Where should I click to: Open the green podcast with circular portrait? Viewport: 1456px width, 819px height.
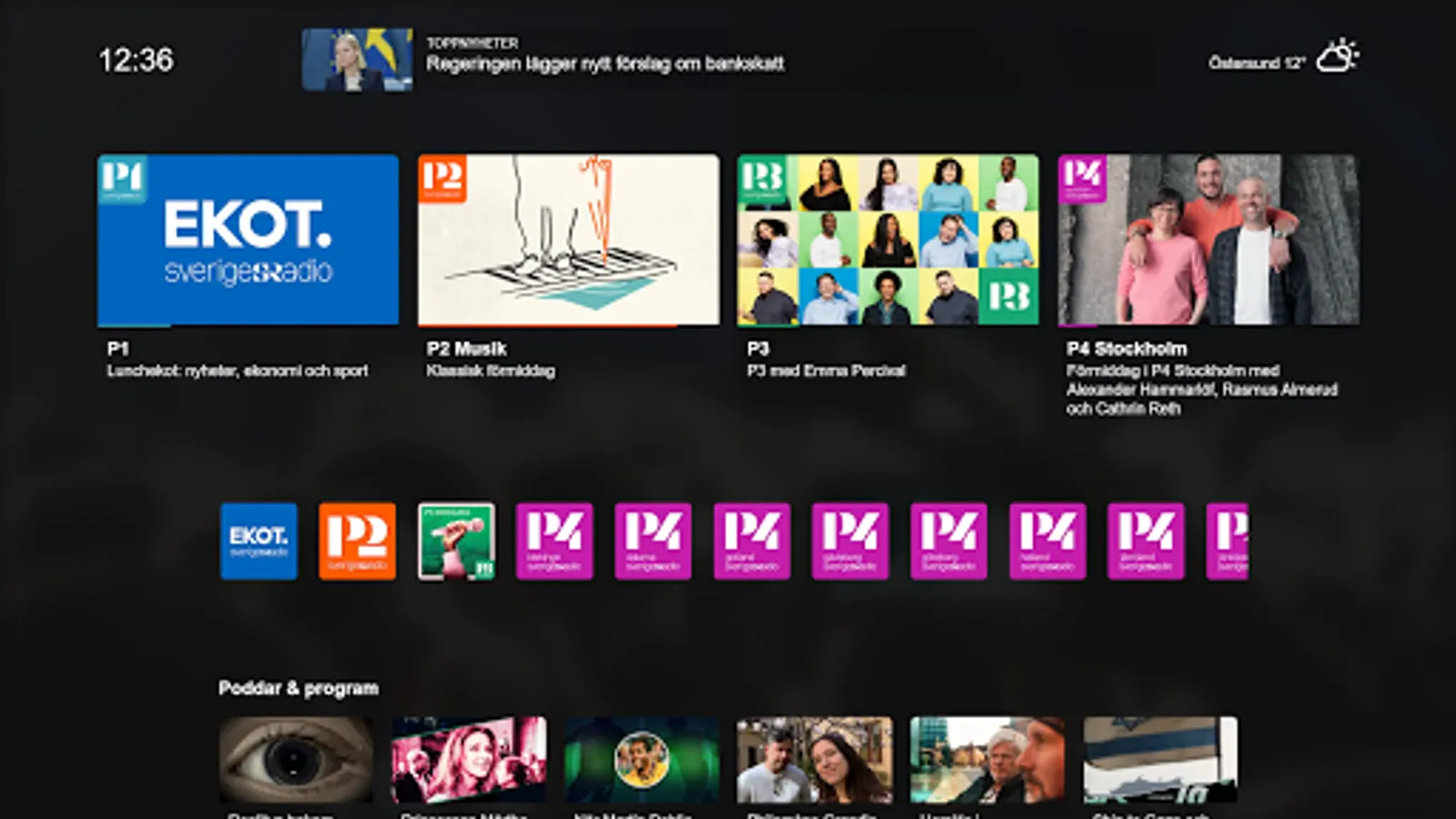pyautogui.click(x=642, y=760)
